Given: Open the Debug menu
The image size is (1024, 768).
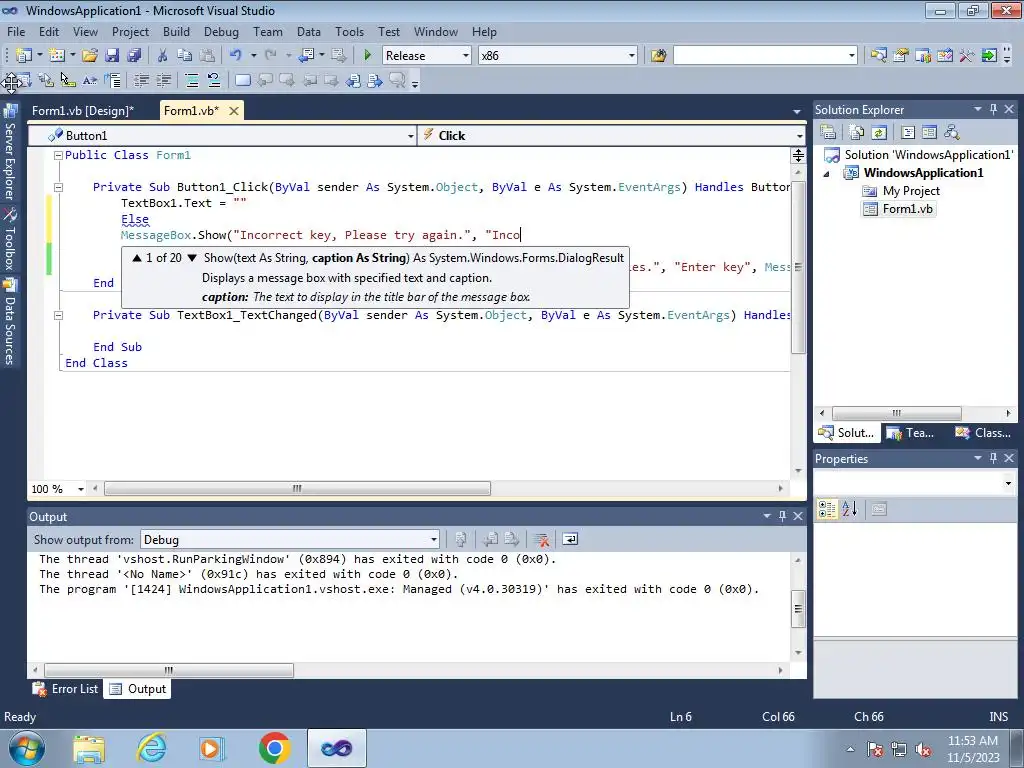Looking at the screenshot, I should pyautogui.click(x=221, y=31).
